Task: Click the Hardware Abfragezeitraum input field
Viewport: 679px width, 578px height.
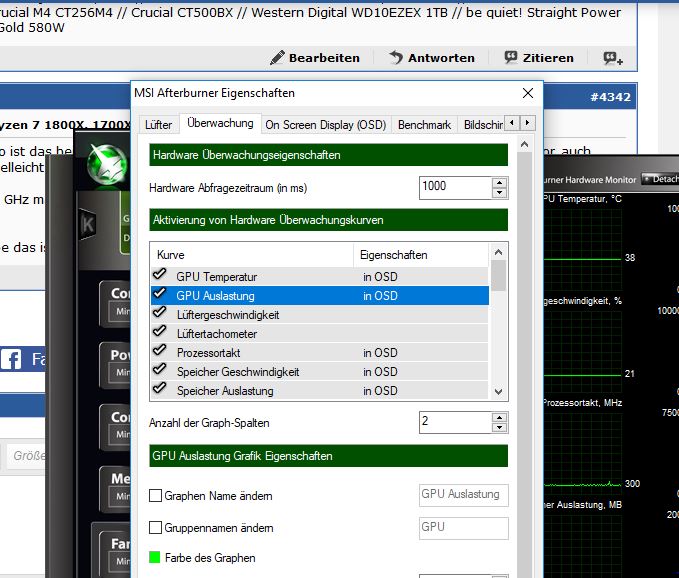Action: (x=456, y=187)
